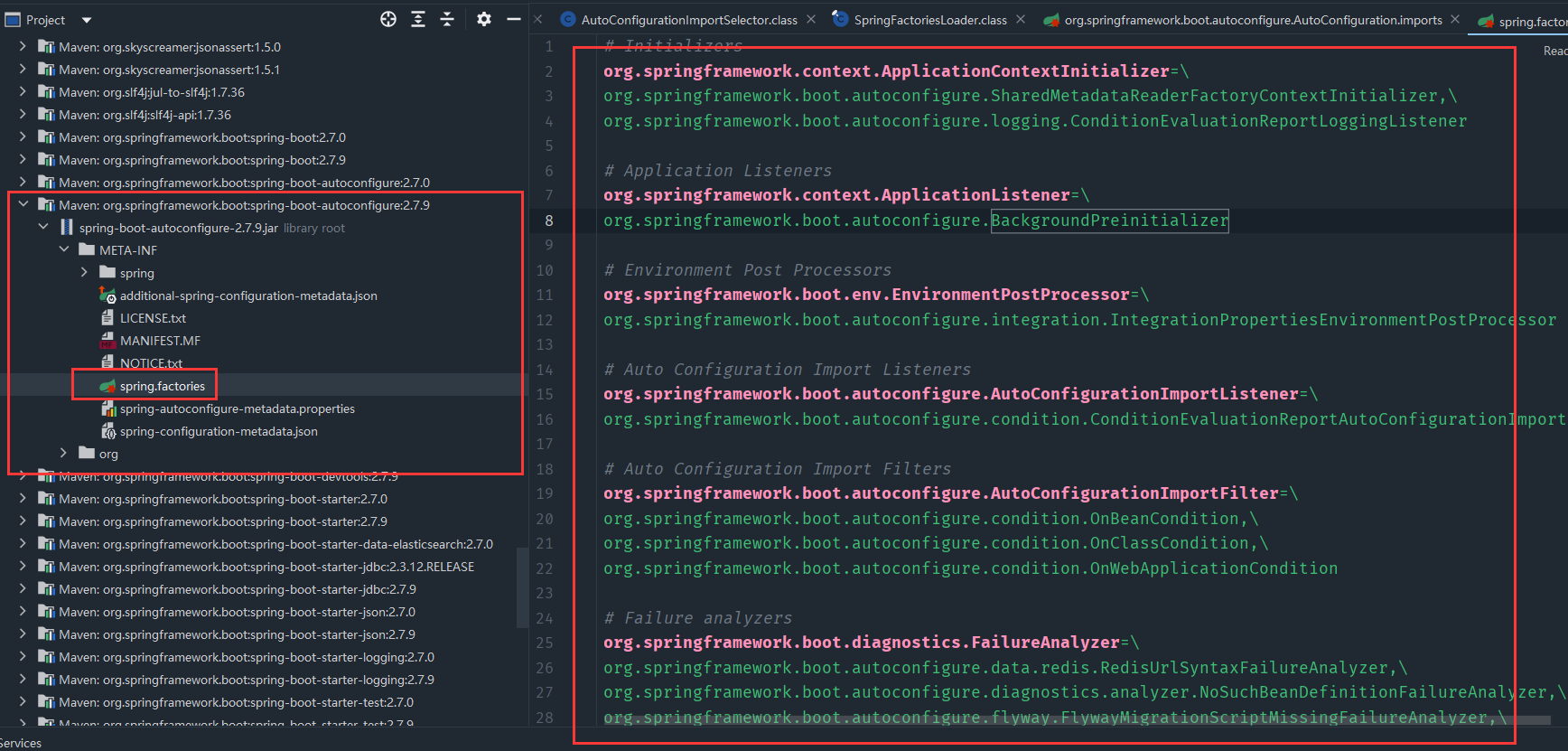Expand the spring folder under META-INF

[x=84, y=272]
